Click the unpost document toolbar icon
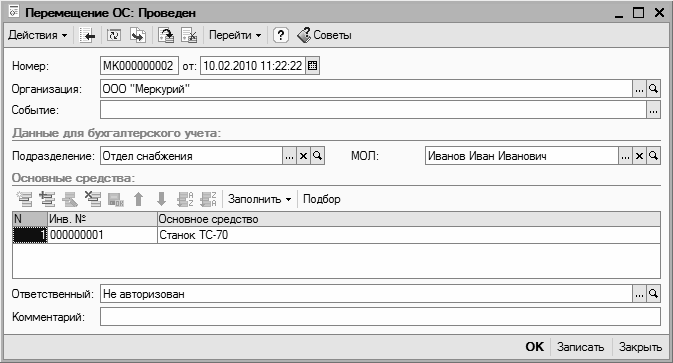The height and width of the screenshot is (363, 673). 189,36
